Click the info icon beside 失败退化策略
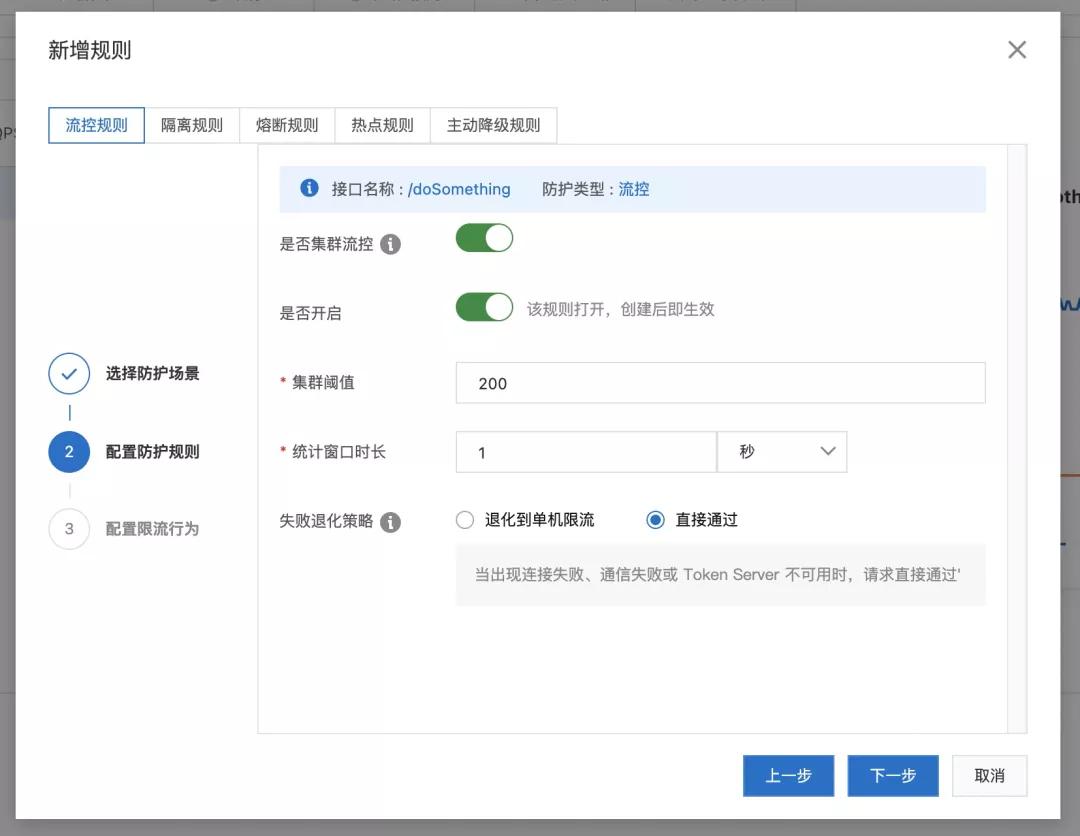This screenshot has width=1080, height=836. pos(391,522)
